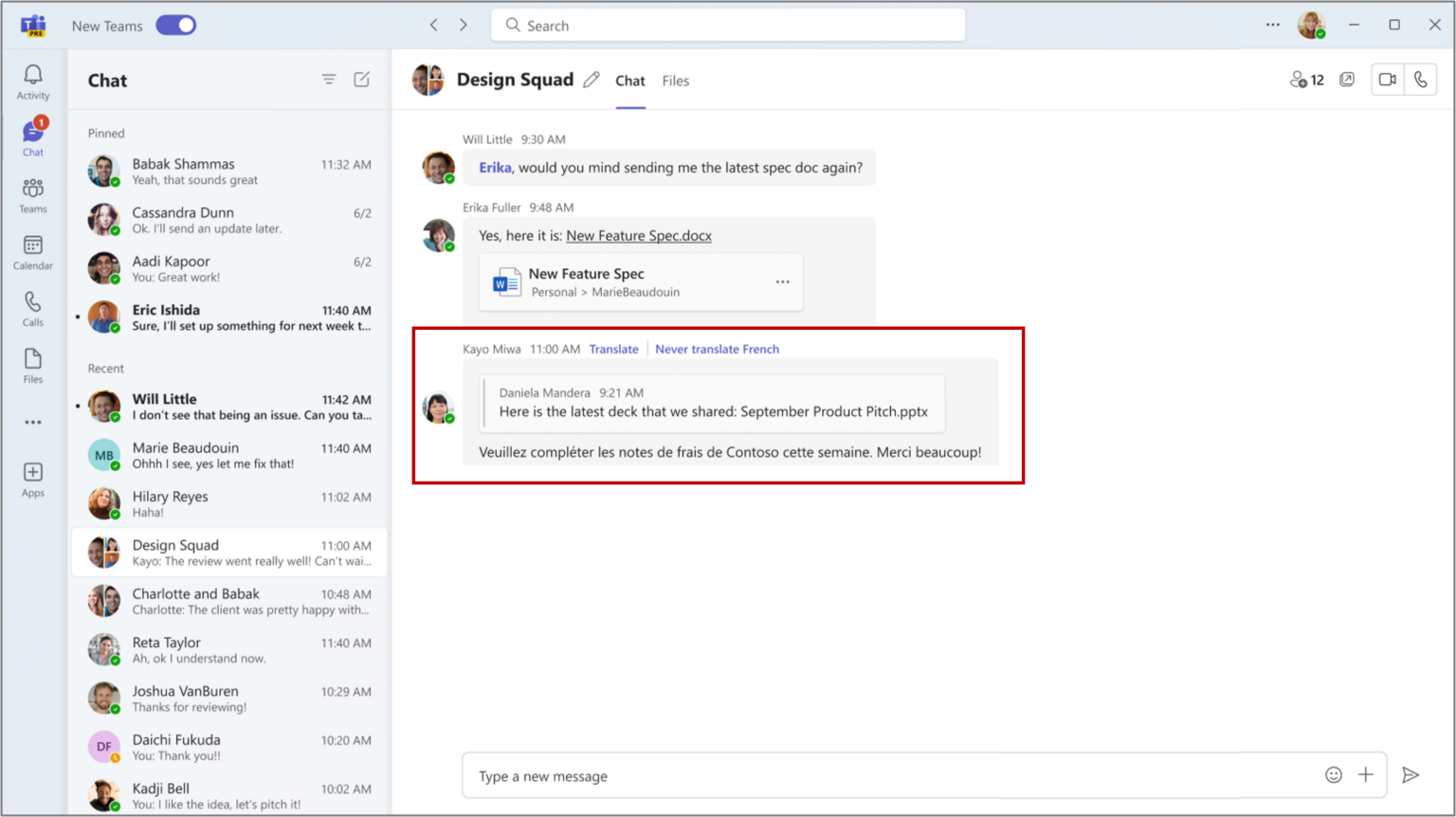1456x817 pixels.
Task: Open the Activity feed in the sidebar
Action: [32, 81]
